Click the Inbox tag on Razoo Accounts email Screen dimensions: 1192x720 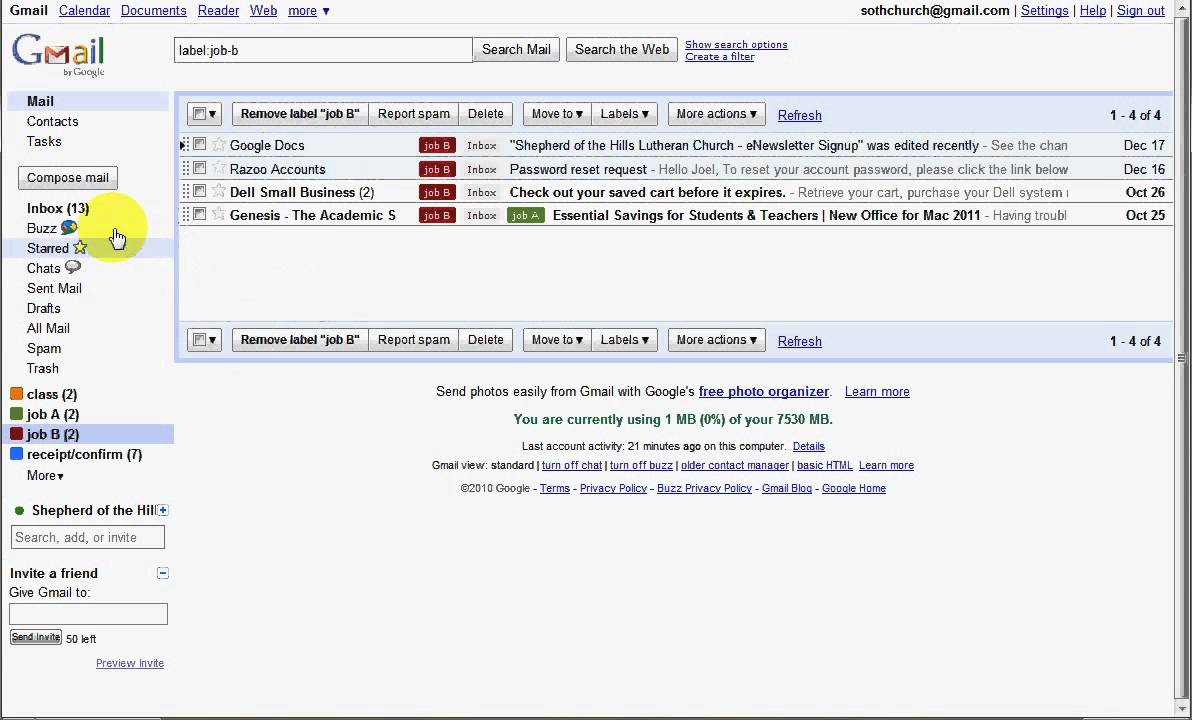[482, 170]
